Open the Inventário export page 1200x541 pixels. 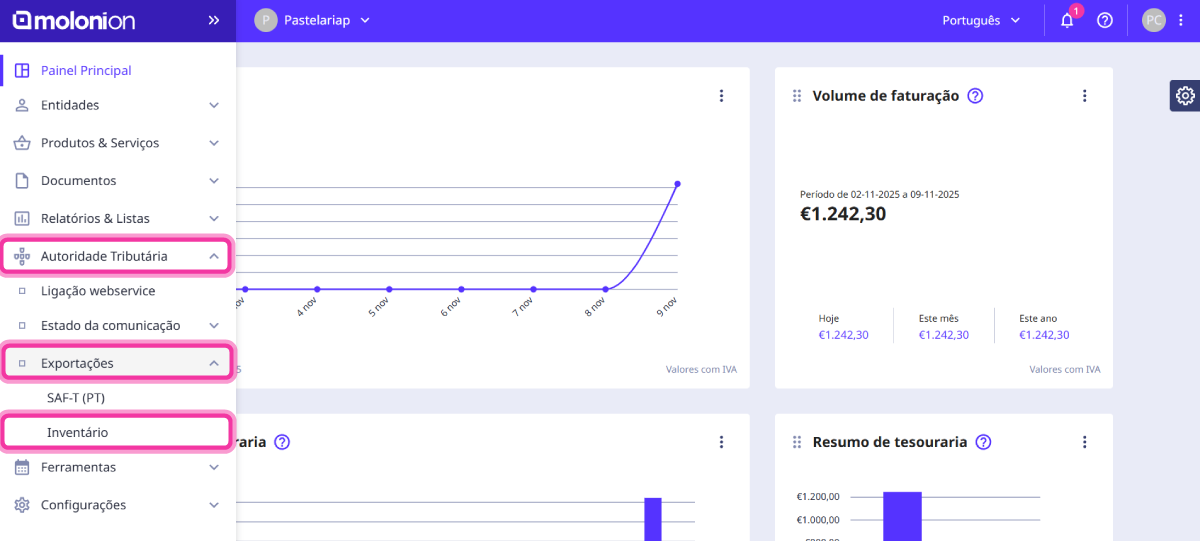(x=77, y=432)
